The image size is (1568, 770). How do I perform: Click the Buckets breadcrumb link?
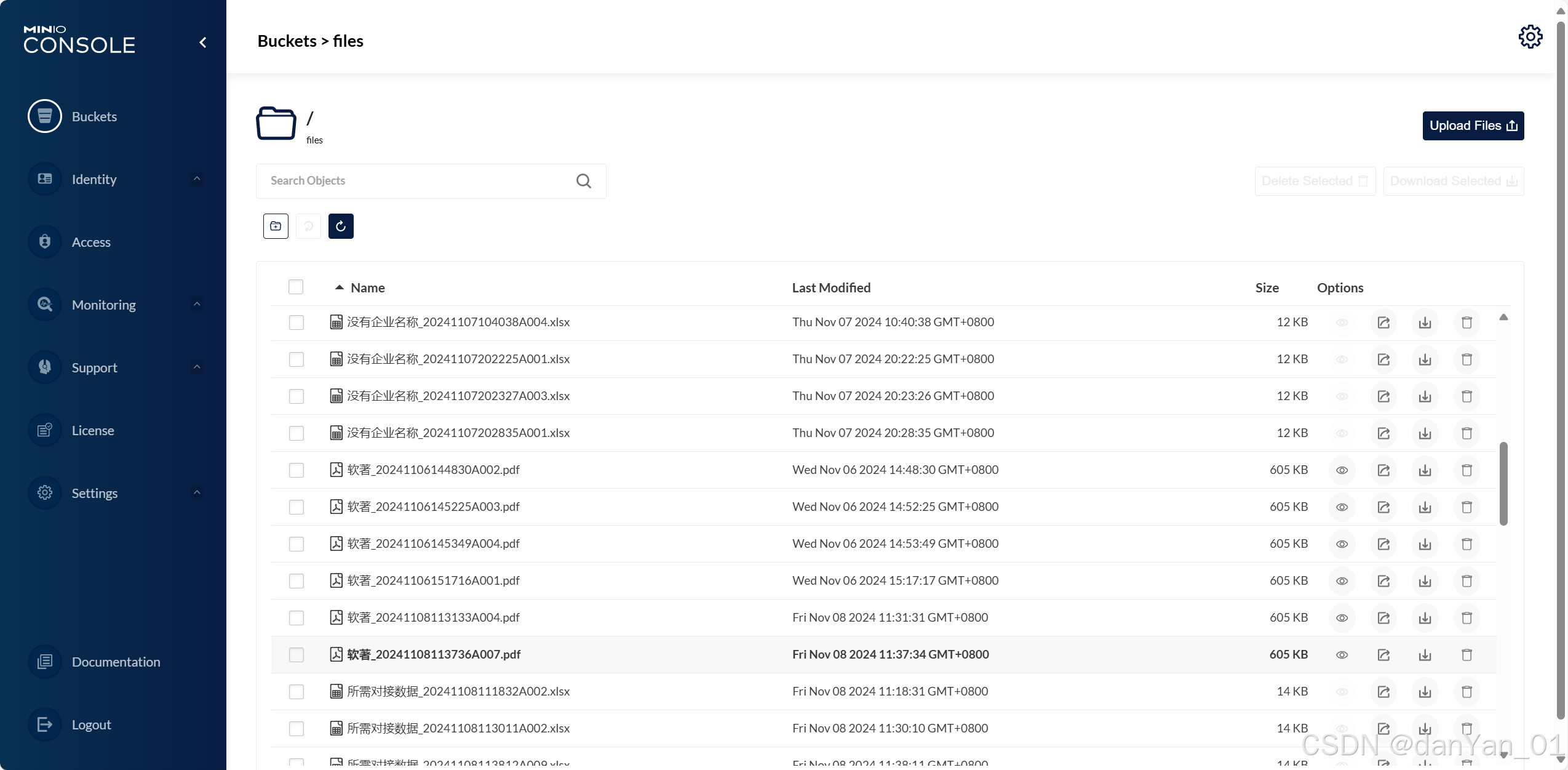(x=287, y=41)
